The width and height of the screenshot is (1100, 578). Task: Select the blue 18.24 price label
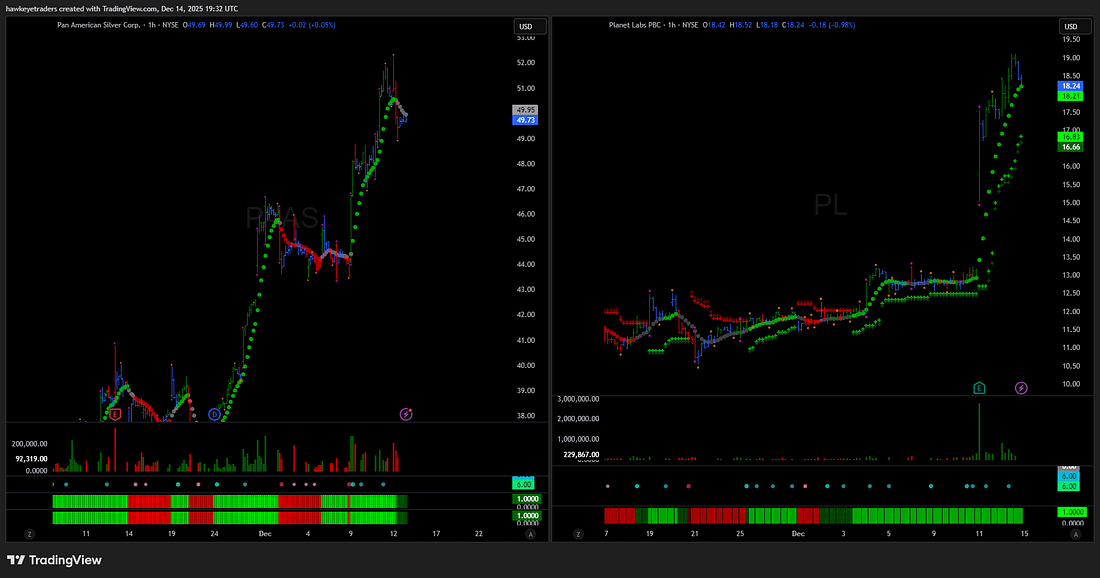[x=1071, y=86]
